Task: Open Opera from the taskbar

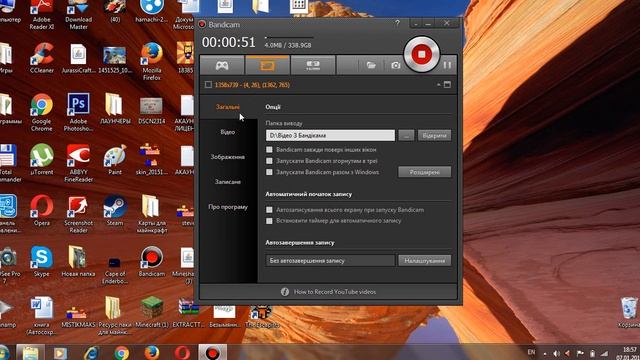Action: [182, 352]
